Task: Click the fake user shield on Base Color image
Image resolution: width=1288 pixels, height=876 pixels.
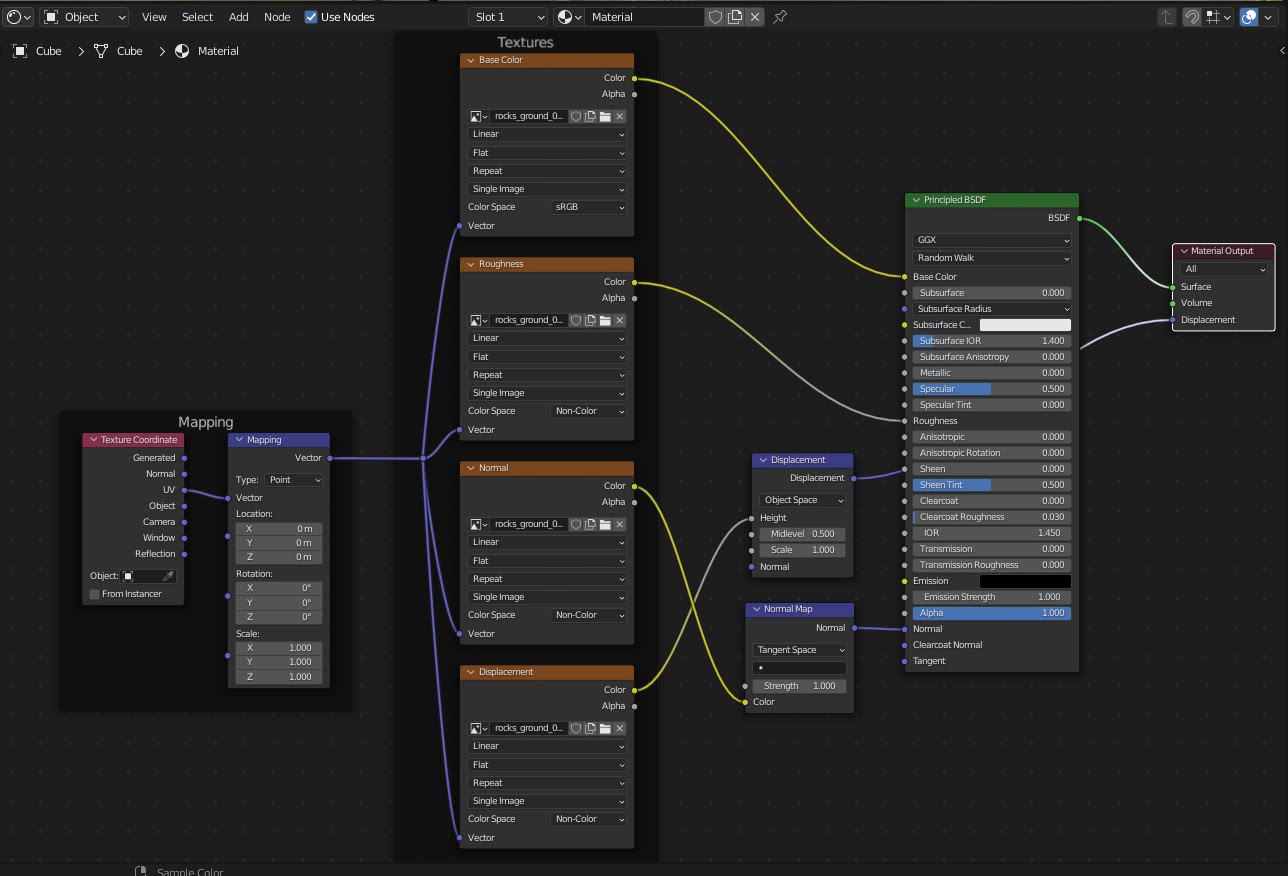Action: (575, 116)
